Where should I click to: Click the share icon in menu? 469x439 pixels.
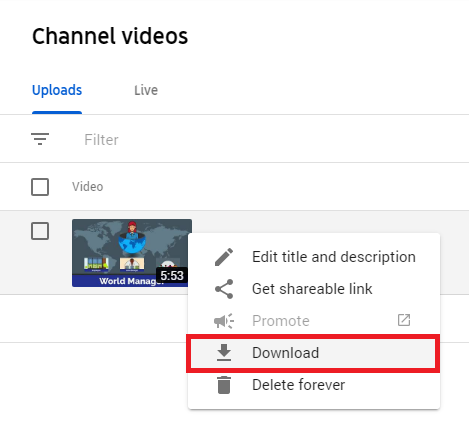pyautogui.click(x=224, y=289)
